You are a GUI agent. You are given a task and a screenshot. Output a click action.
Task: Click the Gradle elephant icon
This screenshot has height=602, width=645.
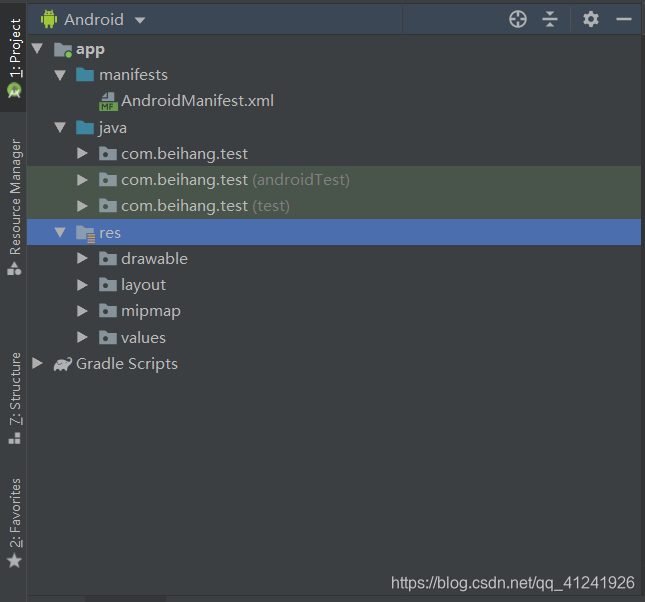point(63,364)
